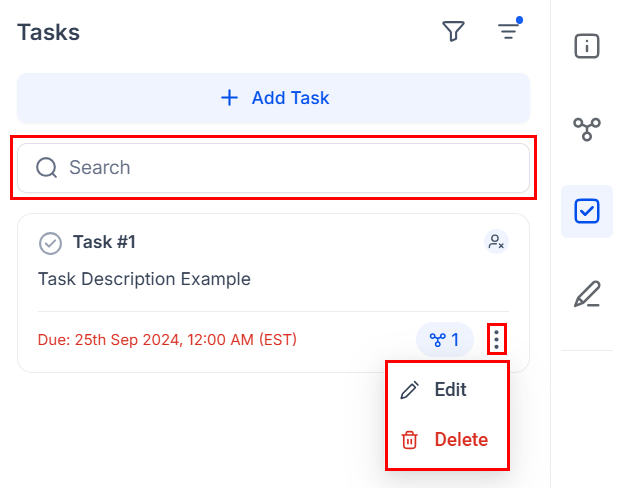Viewport: 623px width, 488px height.
Task: Click the magnifier icon in the search bar
Action: click(x=47, y=168)
